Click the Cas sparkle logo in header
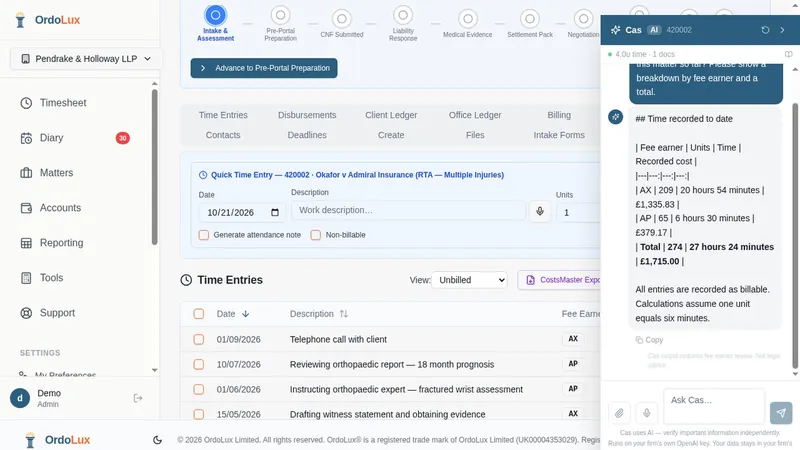Image resolution: width=800 pixels, height=450 pixels. point(616,30)
